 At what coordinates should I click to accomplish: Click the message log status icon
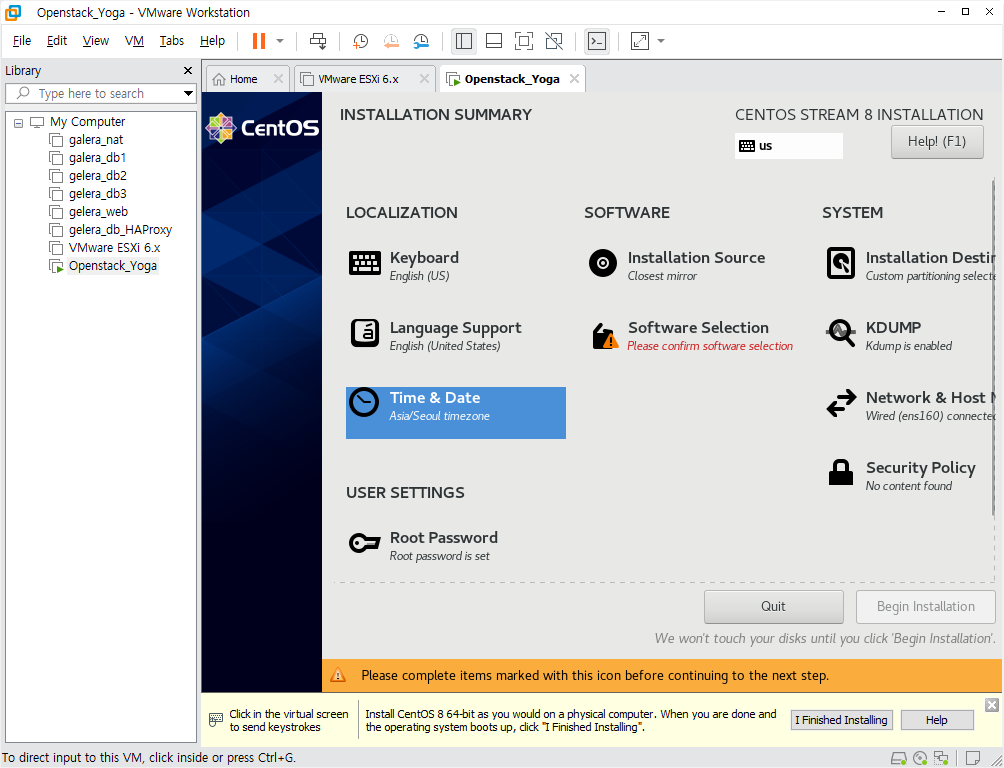click(x=973, y=758)
